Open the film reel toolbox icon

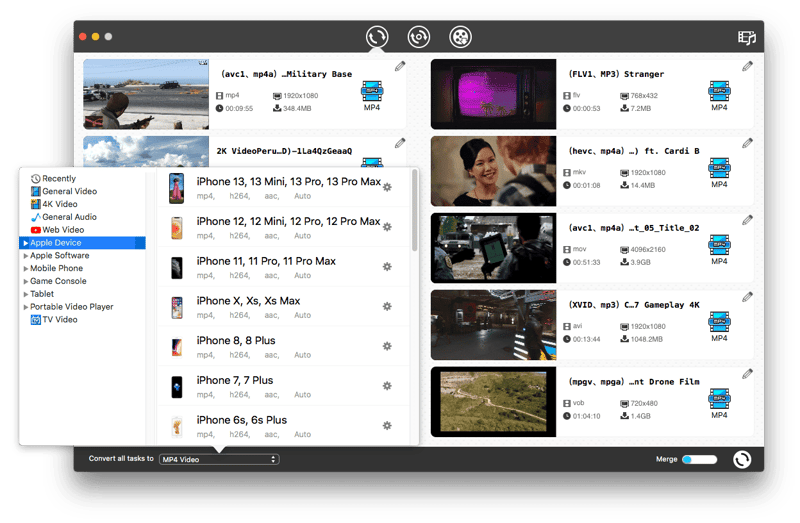click(x=460, y=38)
